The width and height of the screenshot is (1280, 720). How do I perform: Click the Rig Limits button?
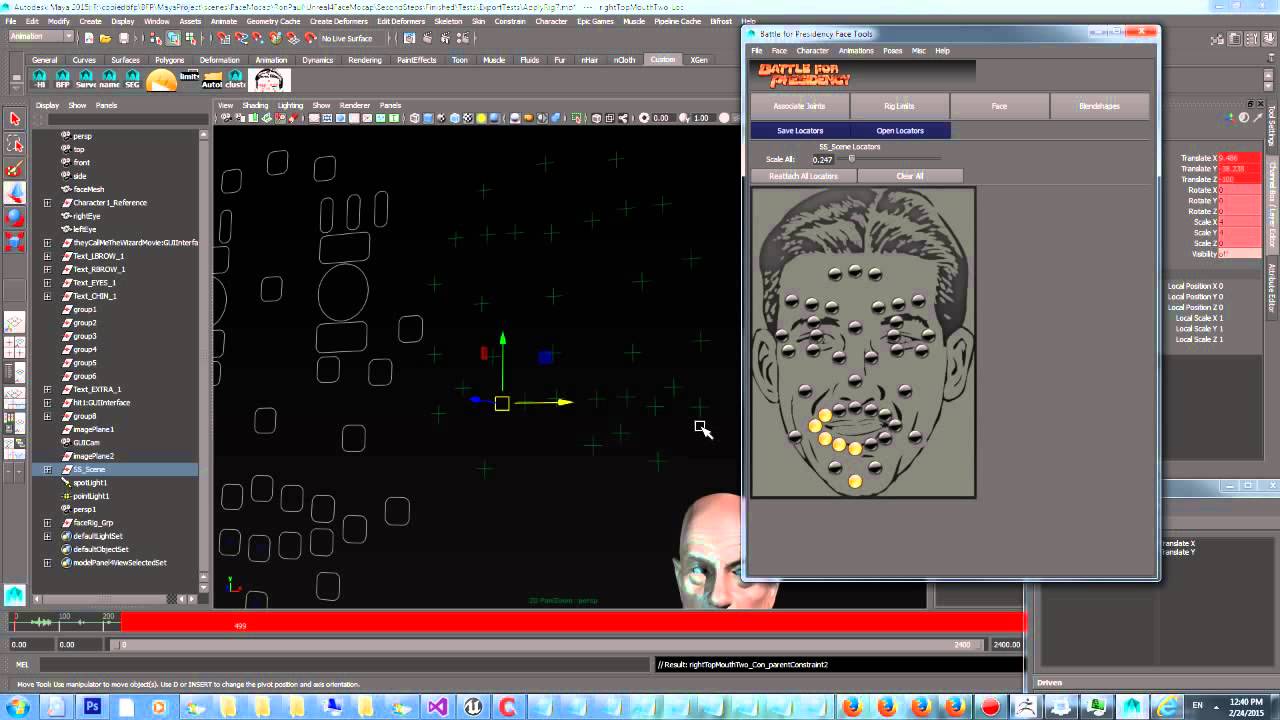[899, 106]
